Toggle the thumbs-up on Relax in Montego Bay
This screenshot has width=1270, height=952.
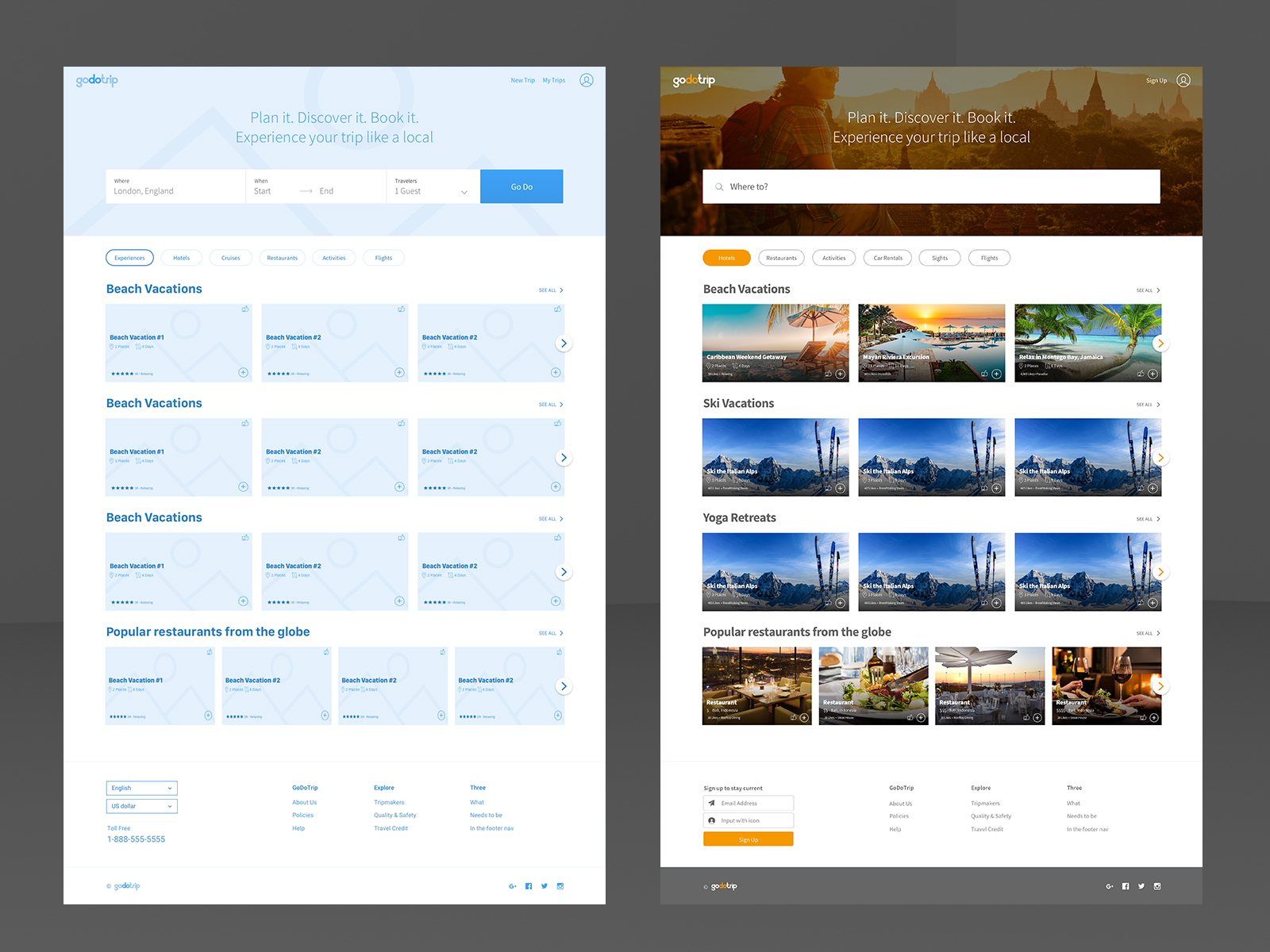[x=1141, y=374]
